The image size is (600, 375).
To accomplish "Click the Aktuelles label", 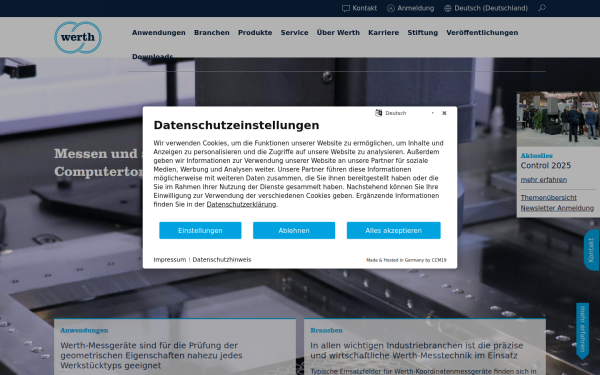I will pyautogui.click(x=536, y=156).
